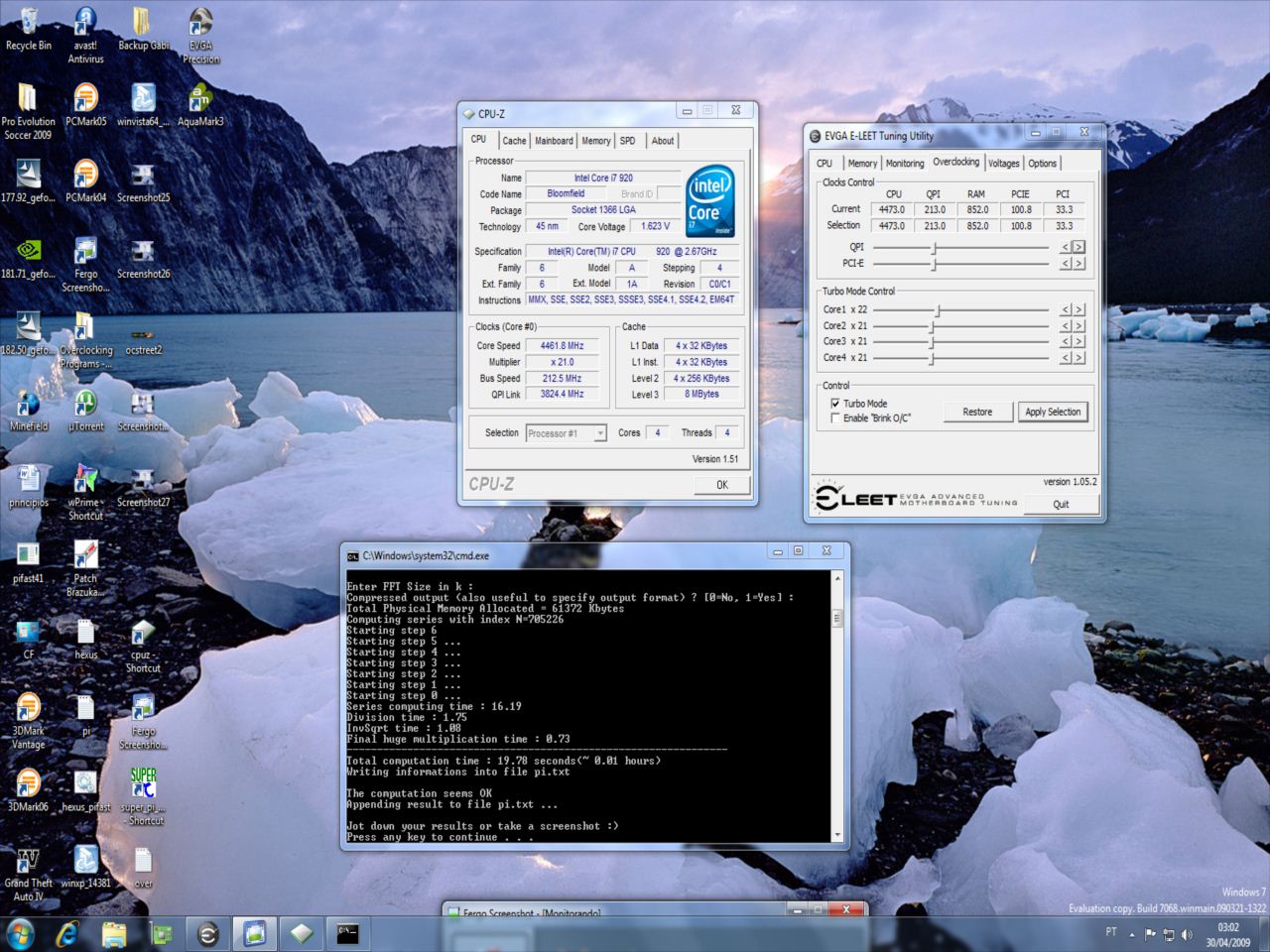
Task: Open the CPU-Z Memory tab
Action: (x=596, y=141)
